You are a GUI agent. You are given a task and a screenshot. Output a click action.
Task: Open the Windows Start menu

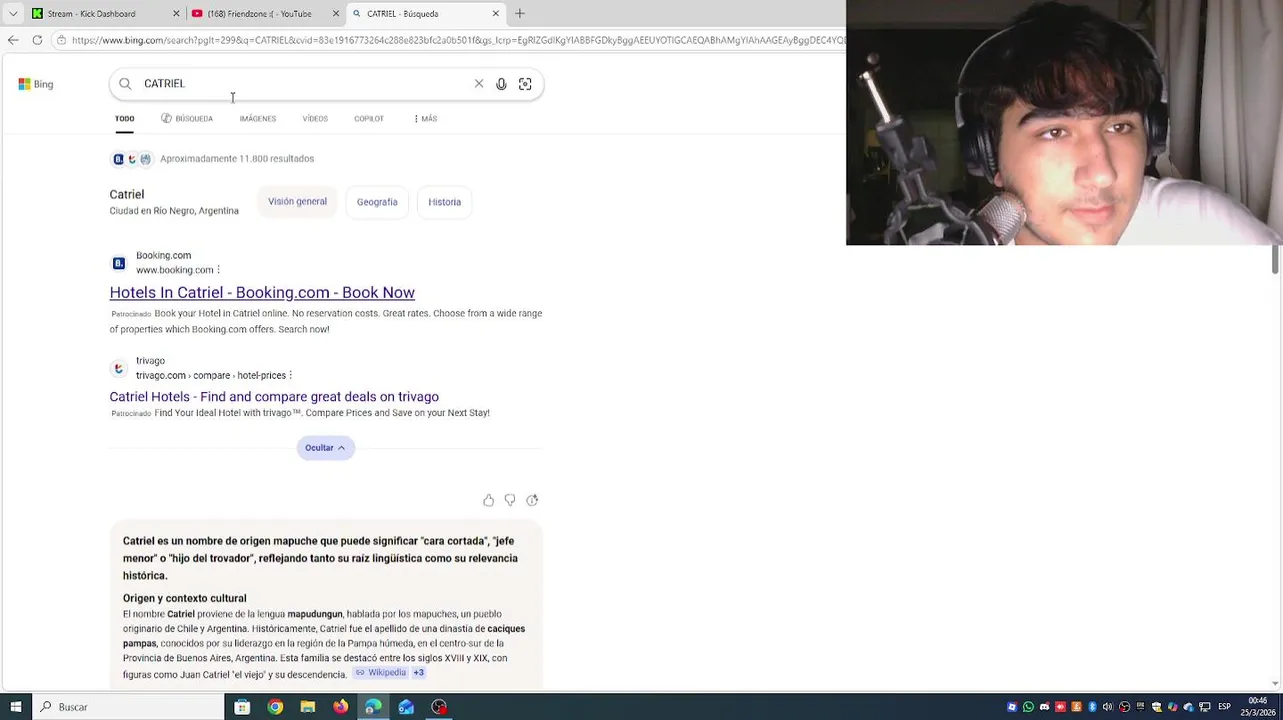pyautogui.click(x=15, y=707)
